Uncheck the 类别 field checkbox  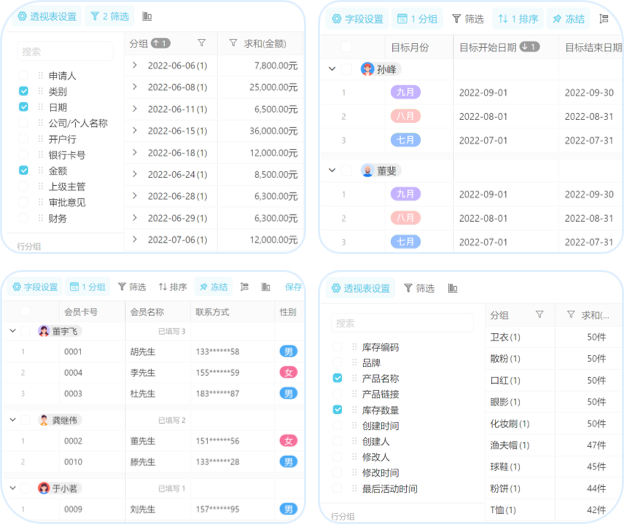pos(24,91)
